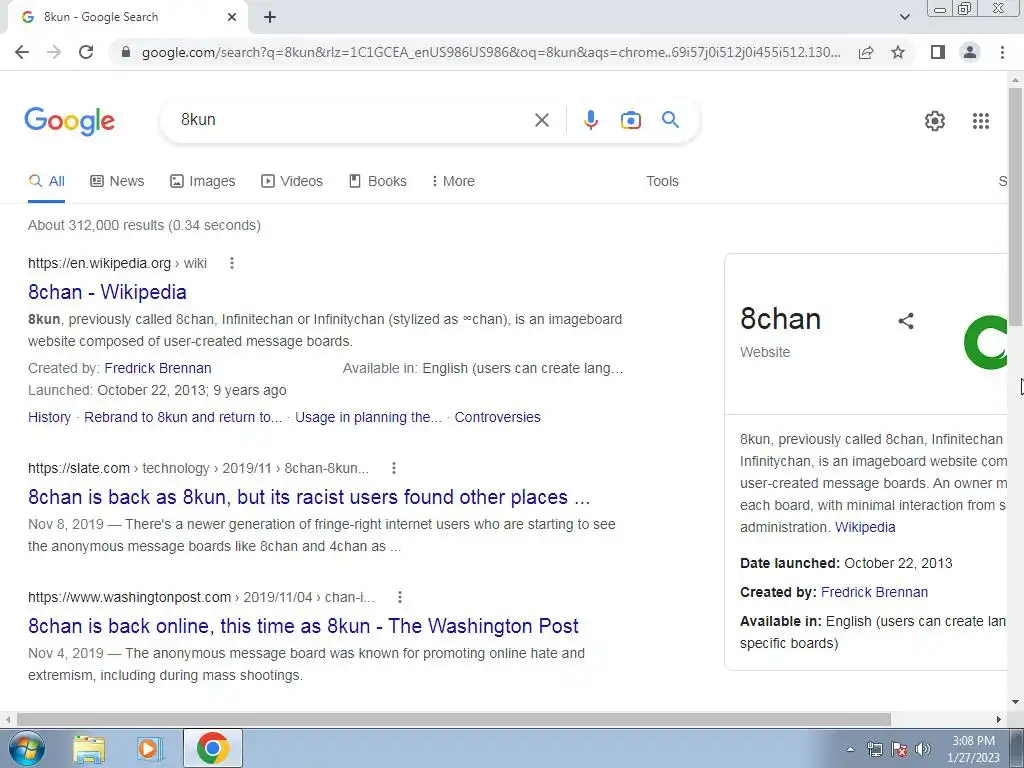Open the Washington Post 8kun article
1024x768 pixels.
click(303, 626)
